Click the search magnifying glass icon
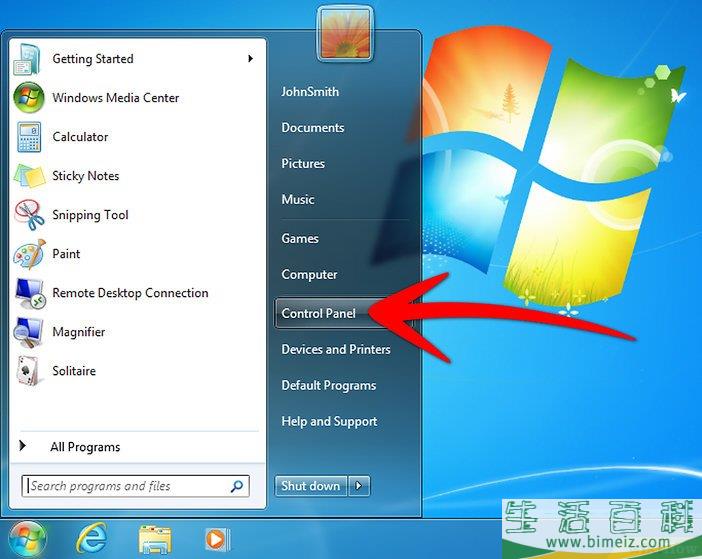Image resolution: width=702 pixels, height=559 pixels. (x=237, y=486)
